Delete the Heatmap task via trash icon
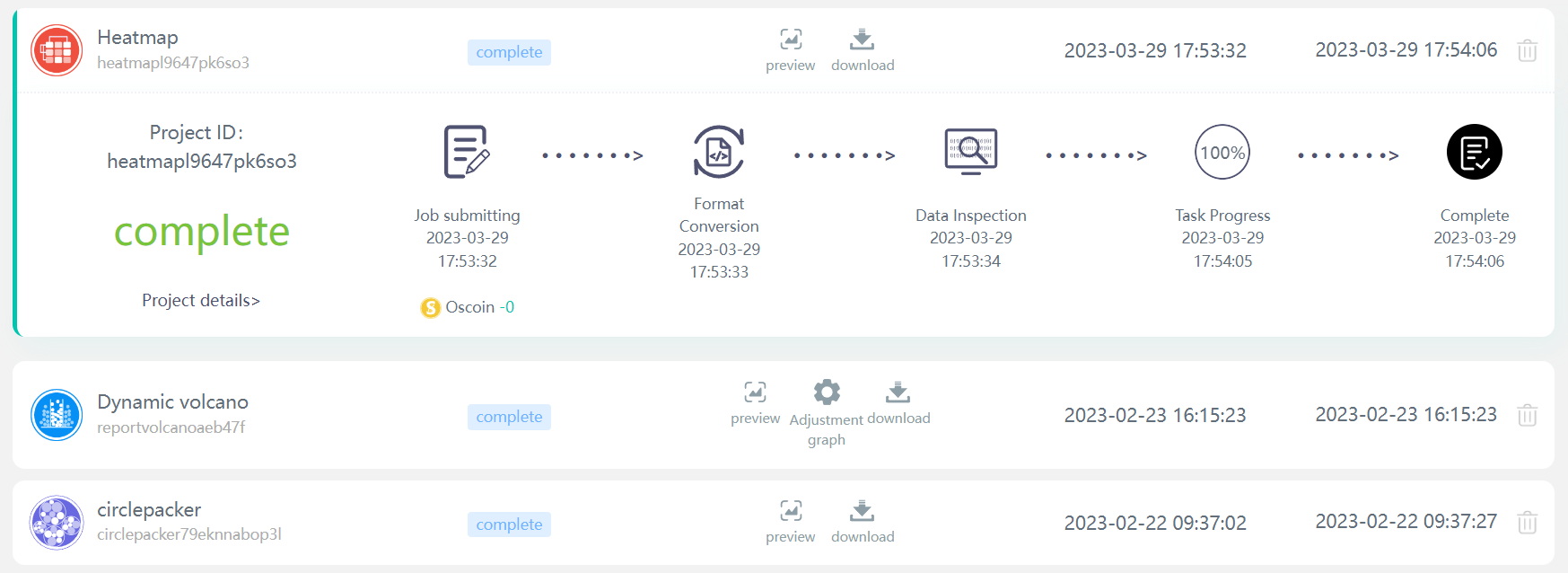 [1527, 50]
